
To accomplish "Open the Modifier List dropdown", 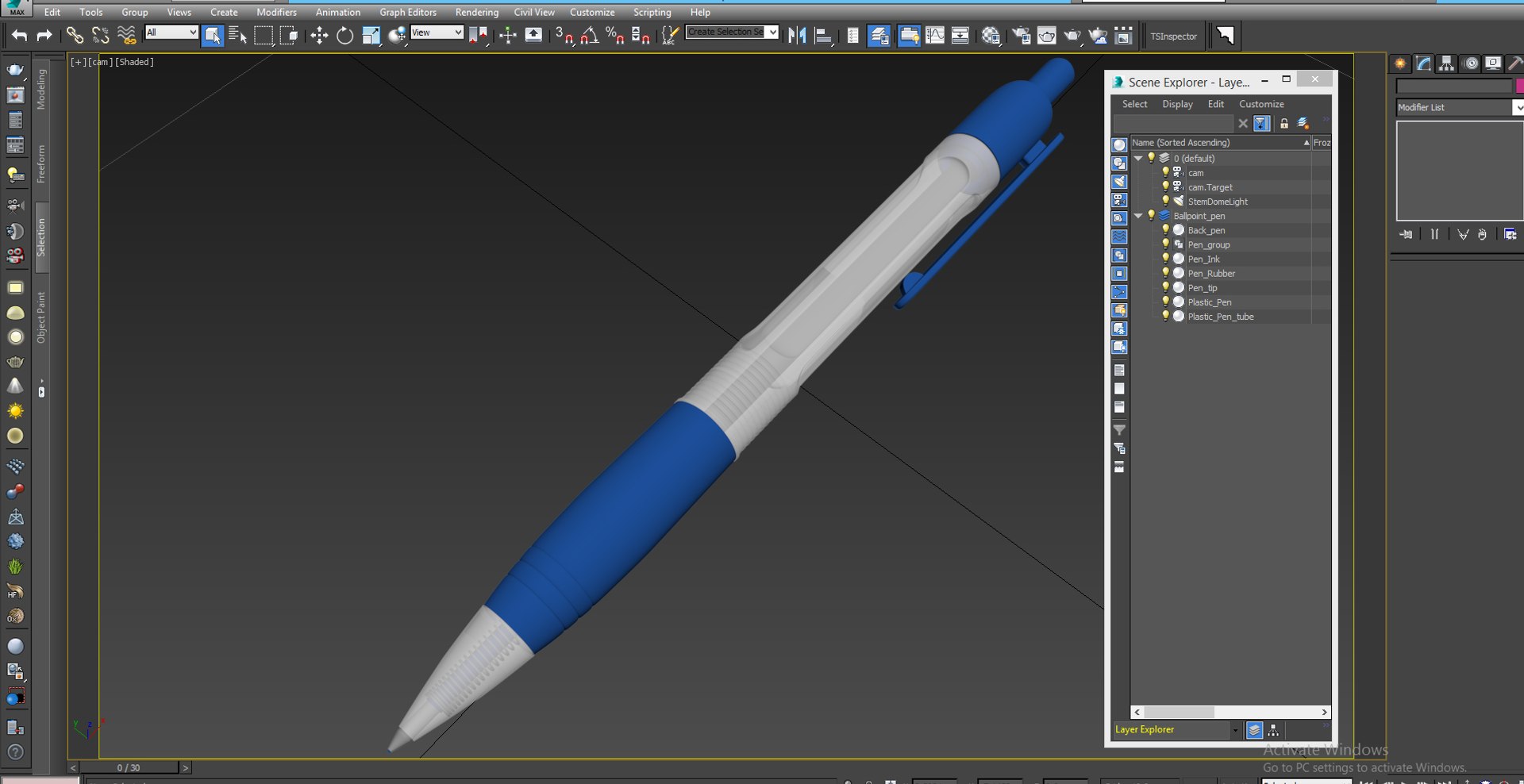I will tap(1460, 107).
